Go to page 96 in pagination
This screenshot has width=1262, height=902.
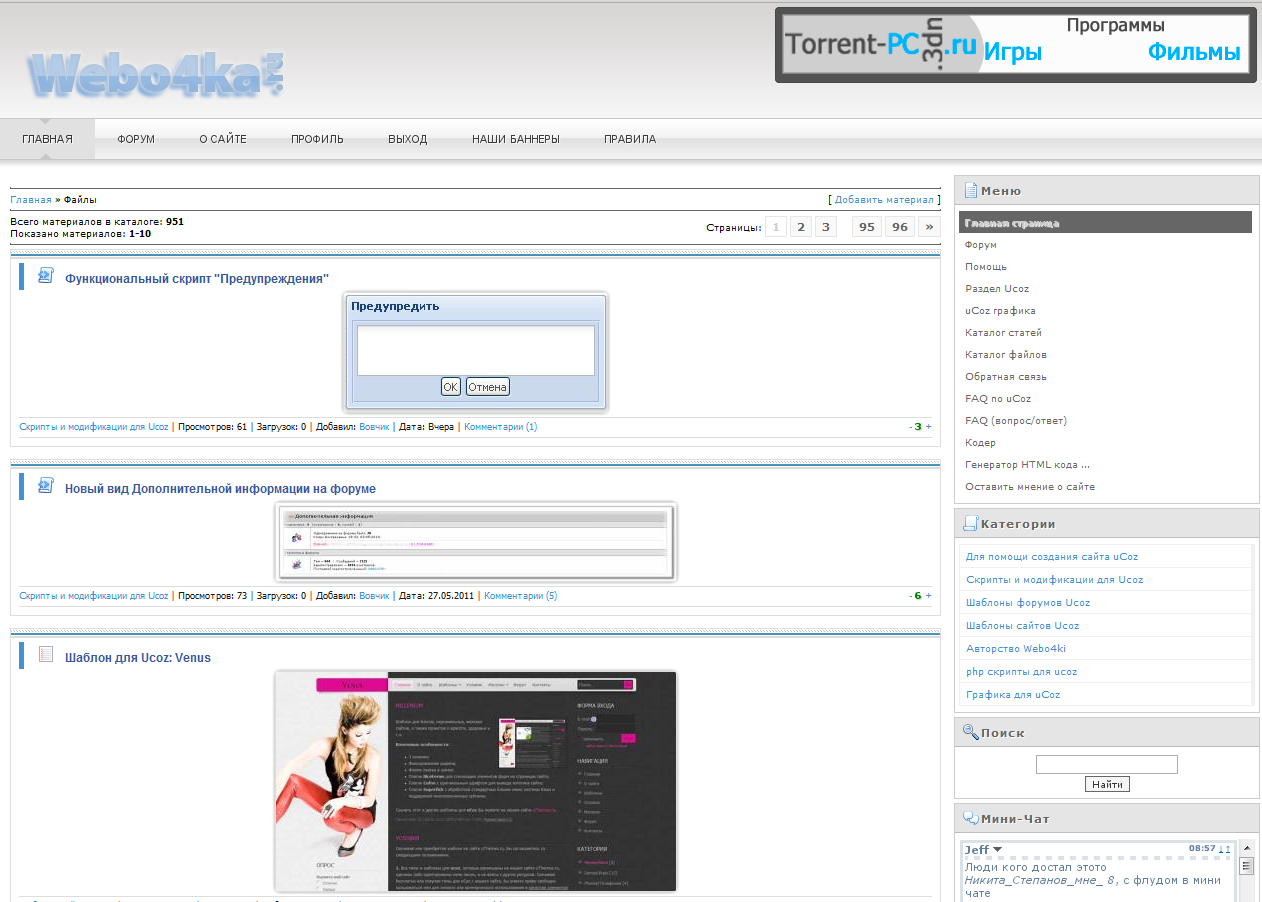tap(900, 227)
